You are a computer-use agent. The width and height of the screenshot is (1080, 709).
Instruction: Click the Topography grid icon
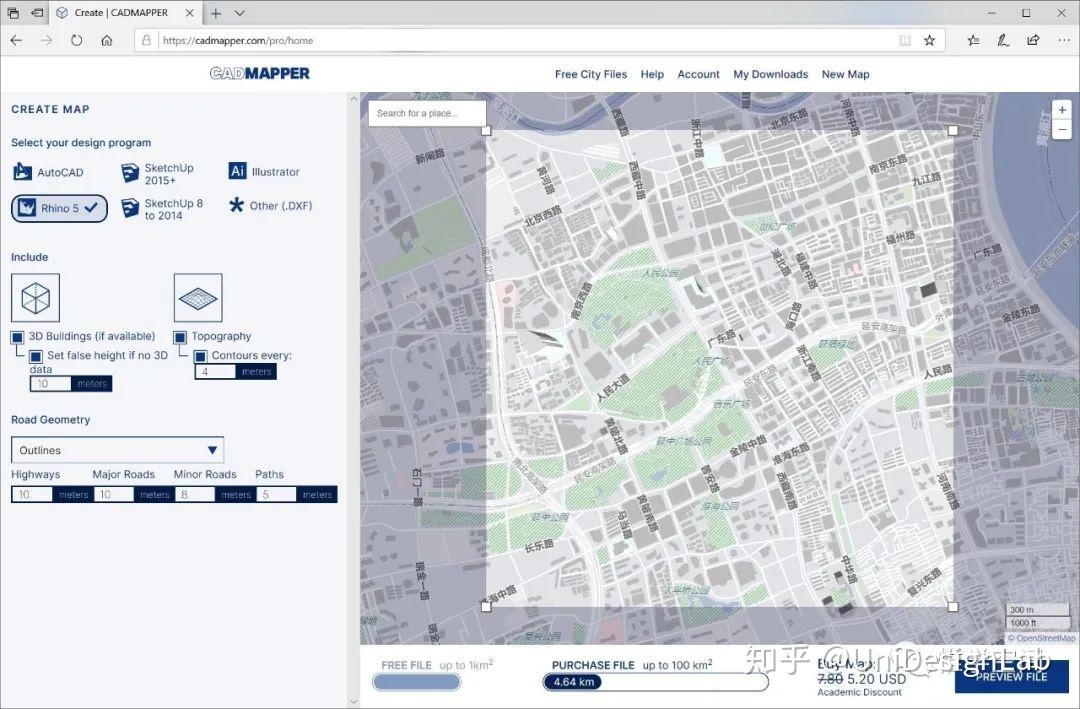(198, 298)
